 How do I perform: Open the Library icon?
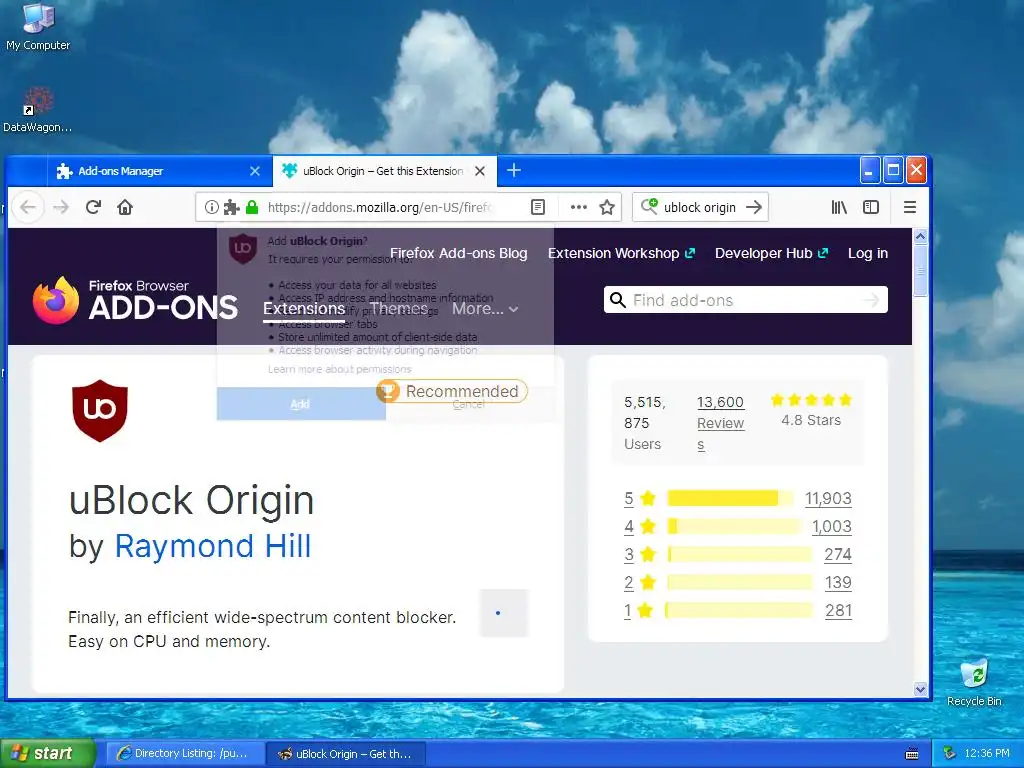(x=839, y=207)
